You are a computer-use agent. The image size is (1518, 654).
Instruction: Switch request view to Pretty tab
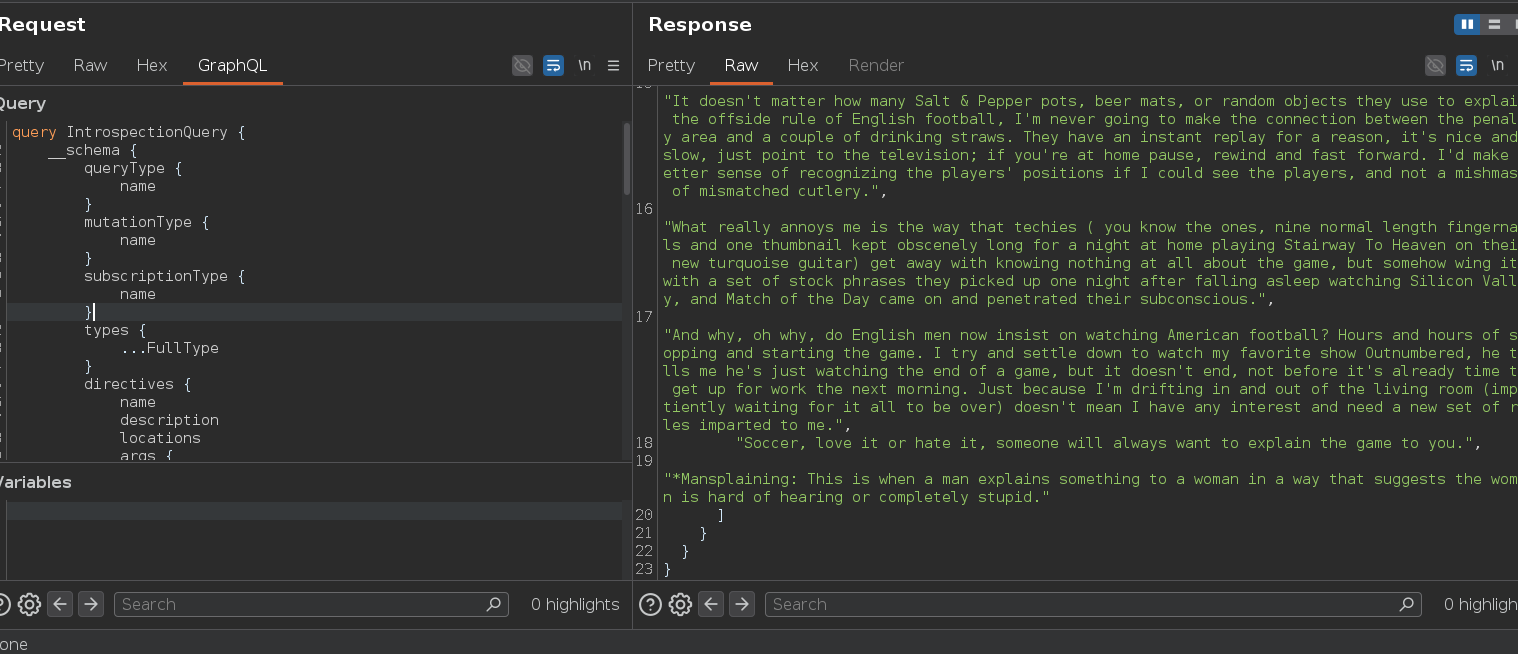(x=20, y=65)
